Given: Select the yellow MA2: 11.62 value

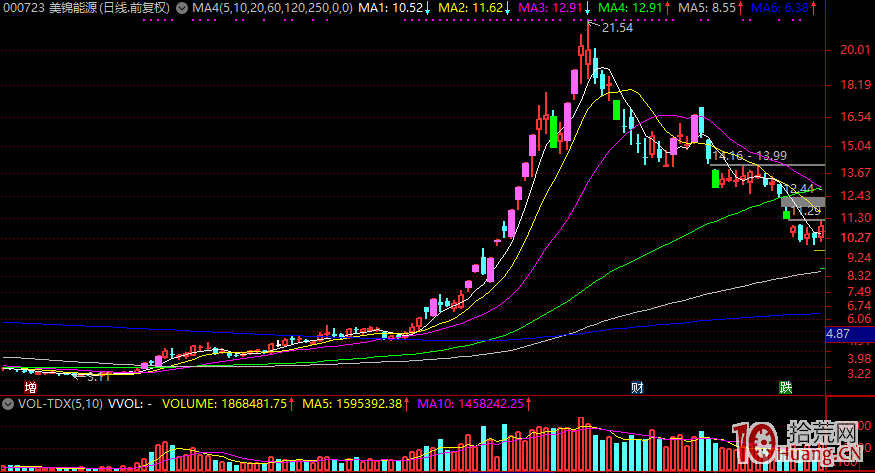Looking at the screenshot, I should tap(470, 8).
